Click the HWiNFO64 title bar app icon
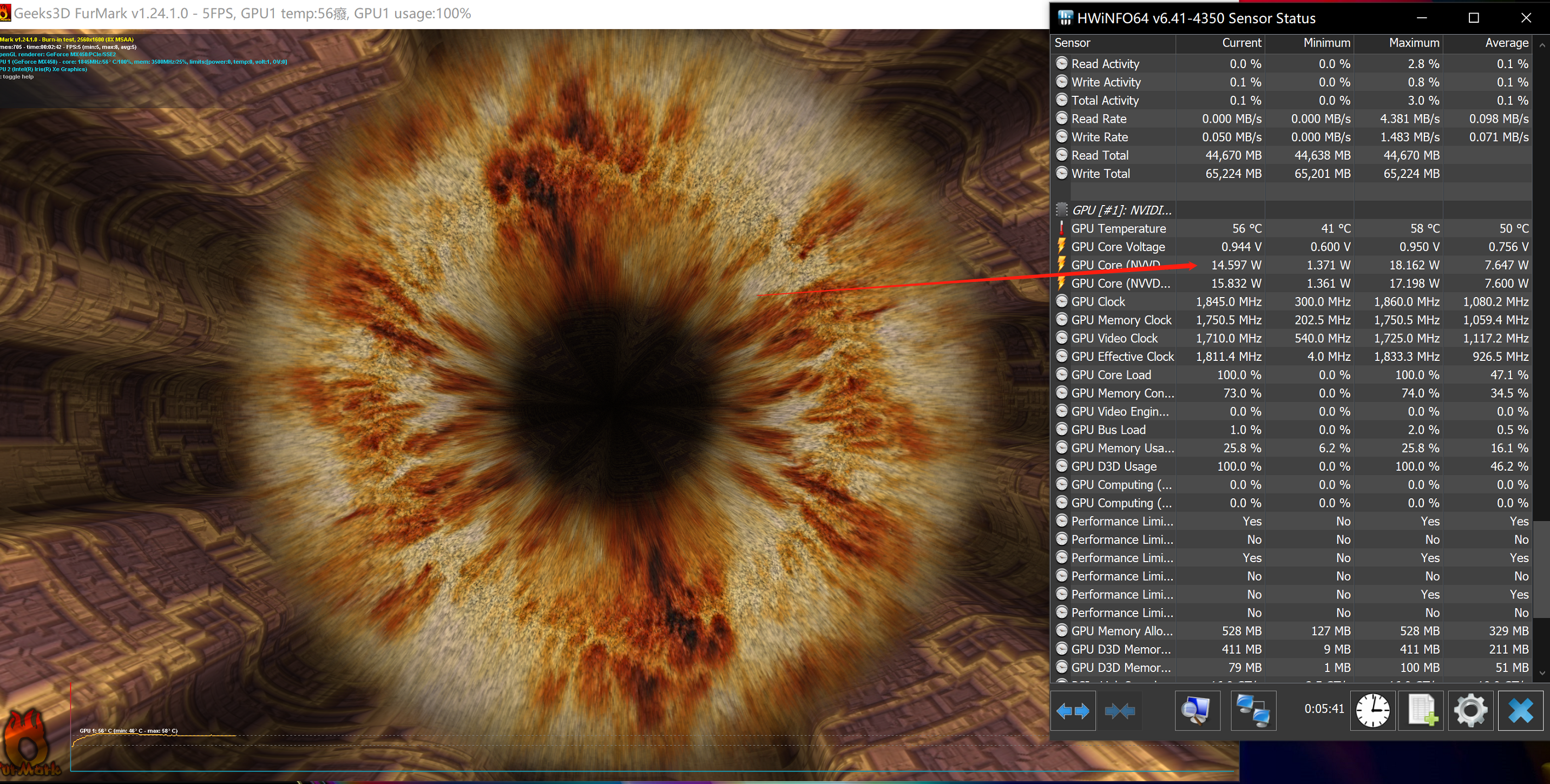 pyautogui.click(x=1065, y=18)
